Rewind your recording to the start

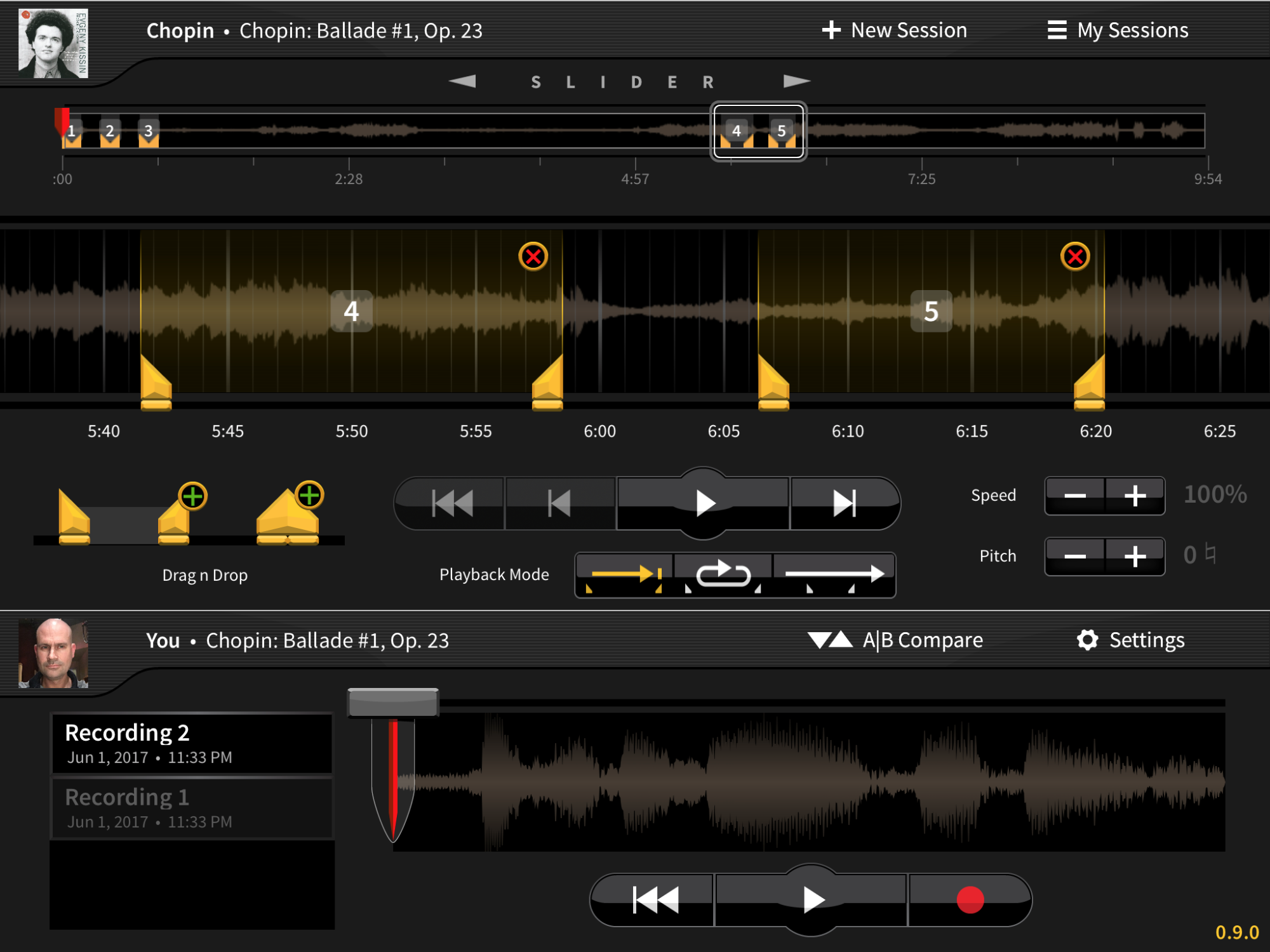655,900
